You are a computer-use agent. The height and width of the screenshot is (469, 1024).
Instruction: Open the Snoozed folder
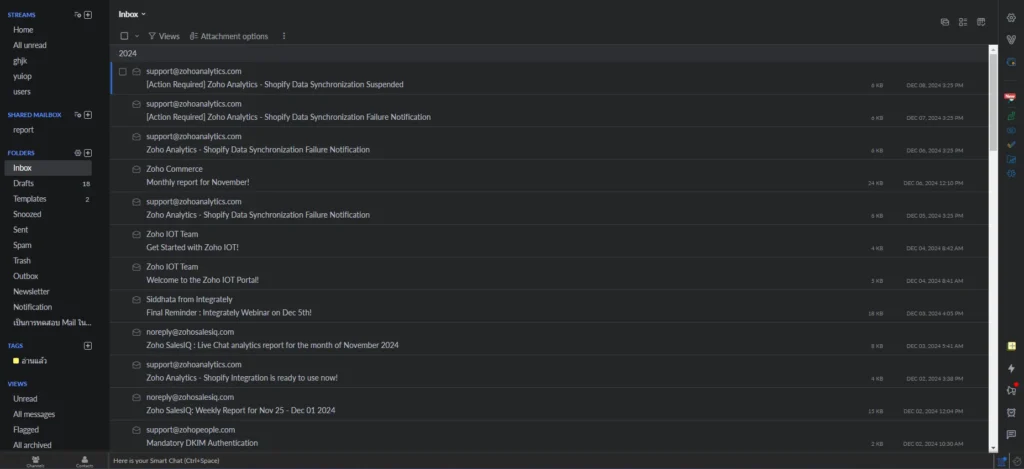[48, 214]
